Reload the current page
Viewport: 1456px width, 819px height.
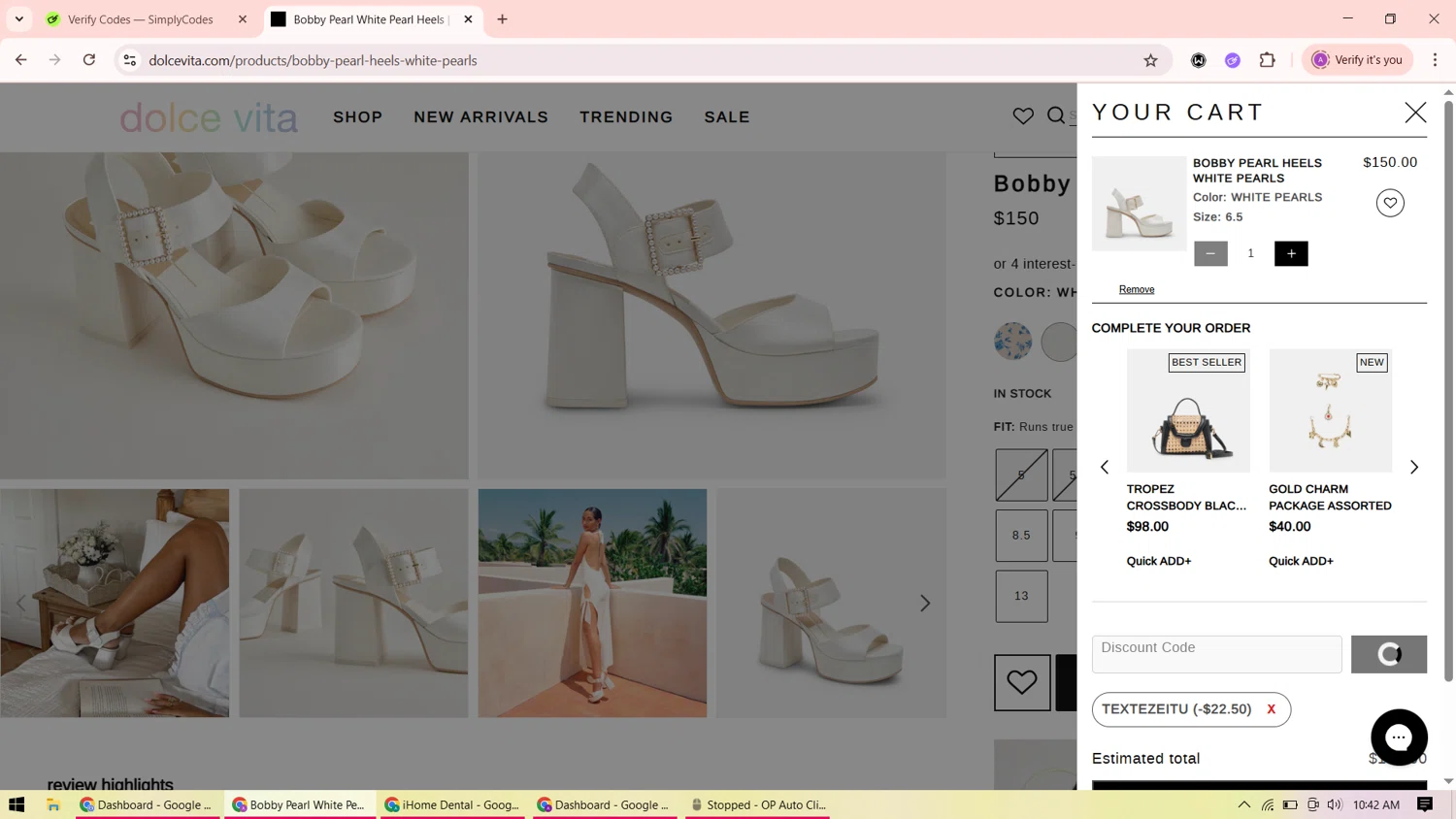[89, 60]
